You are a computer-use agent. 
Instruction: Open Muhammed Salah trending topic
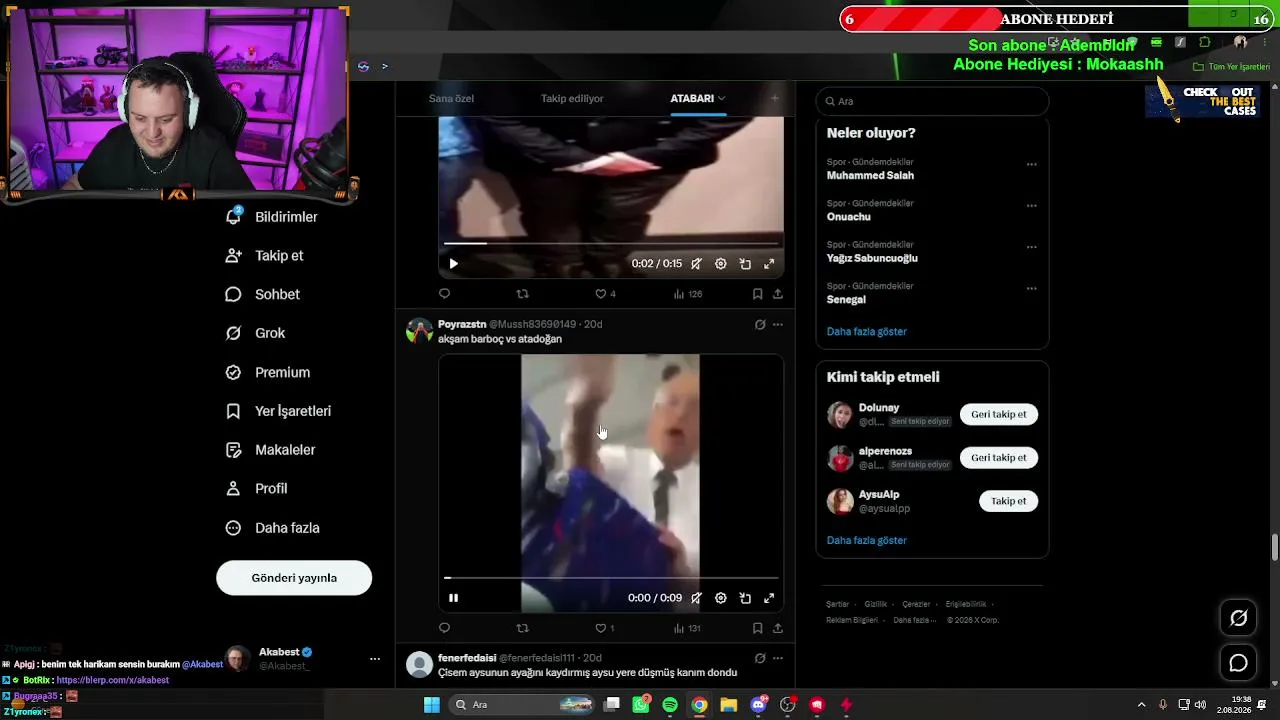(870, 175)
